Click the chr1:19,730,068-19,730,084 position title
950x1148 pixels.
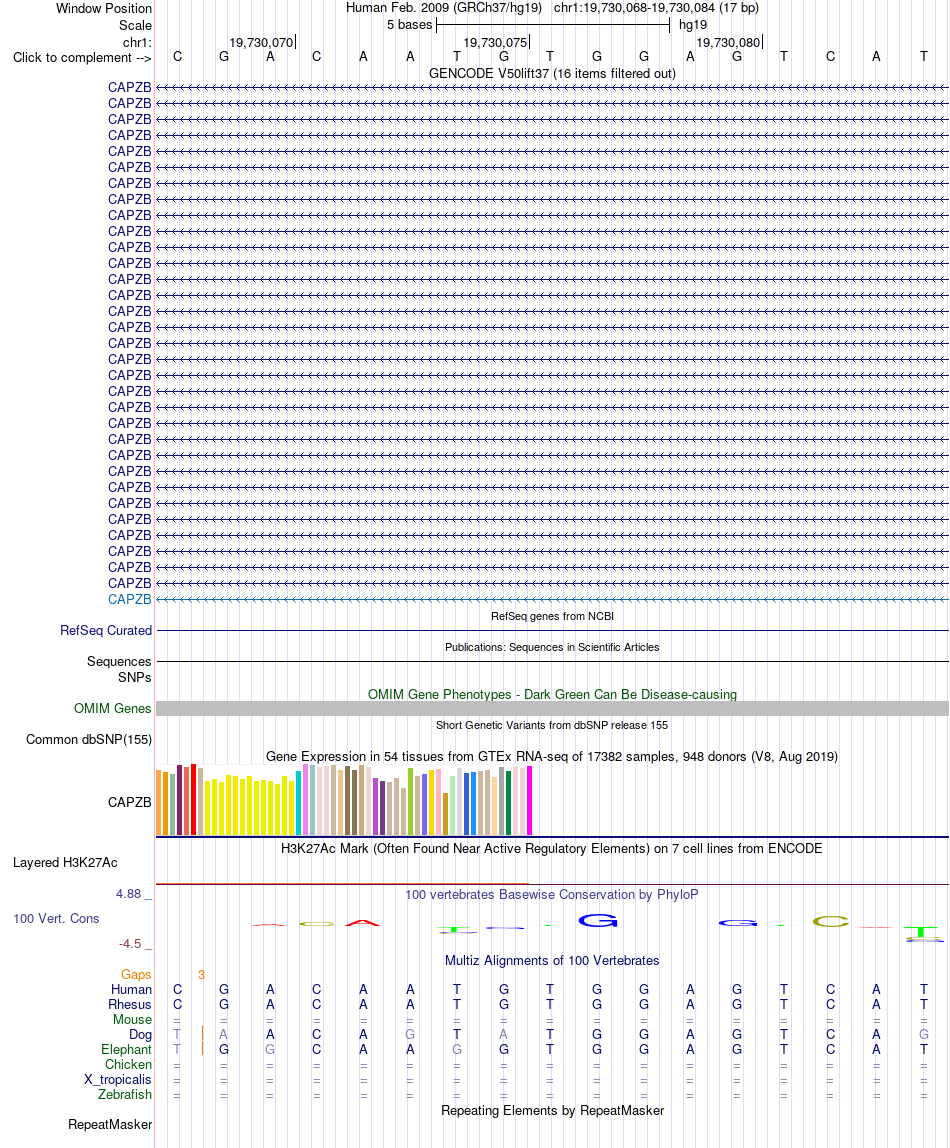click(x=656, y=8)
